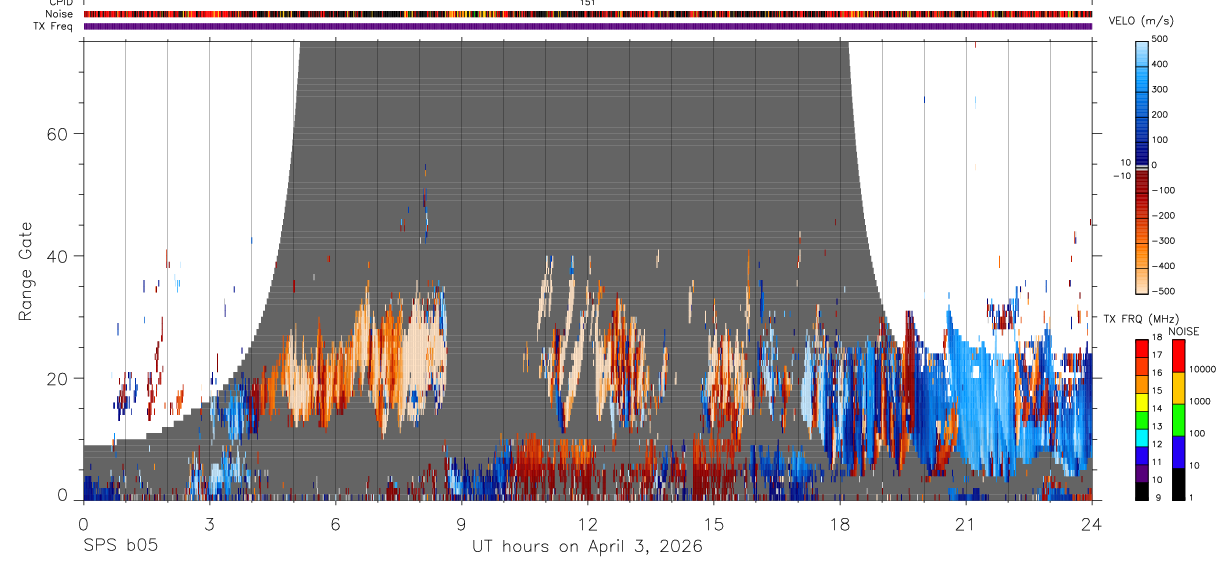Click the 16 label on the TX FRQ scale
1228x567 pixels.
[x=1155, y=373]
